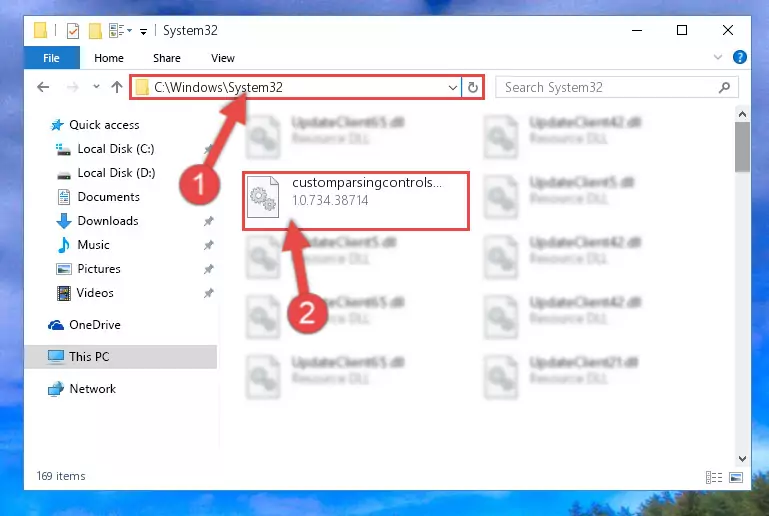Click the Music note icon in sidebar

[x=63, y=245]
